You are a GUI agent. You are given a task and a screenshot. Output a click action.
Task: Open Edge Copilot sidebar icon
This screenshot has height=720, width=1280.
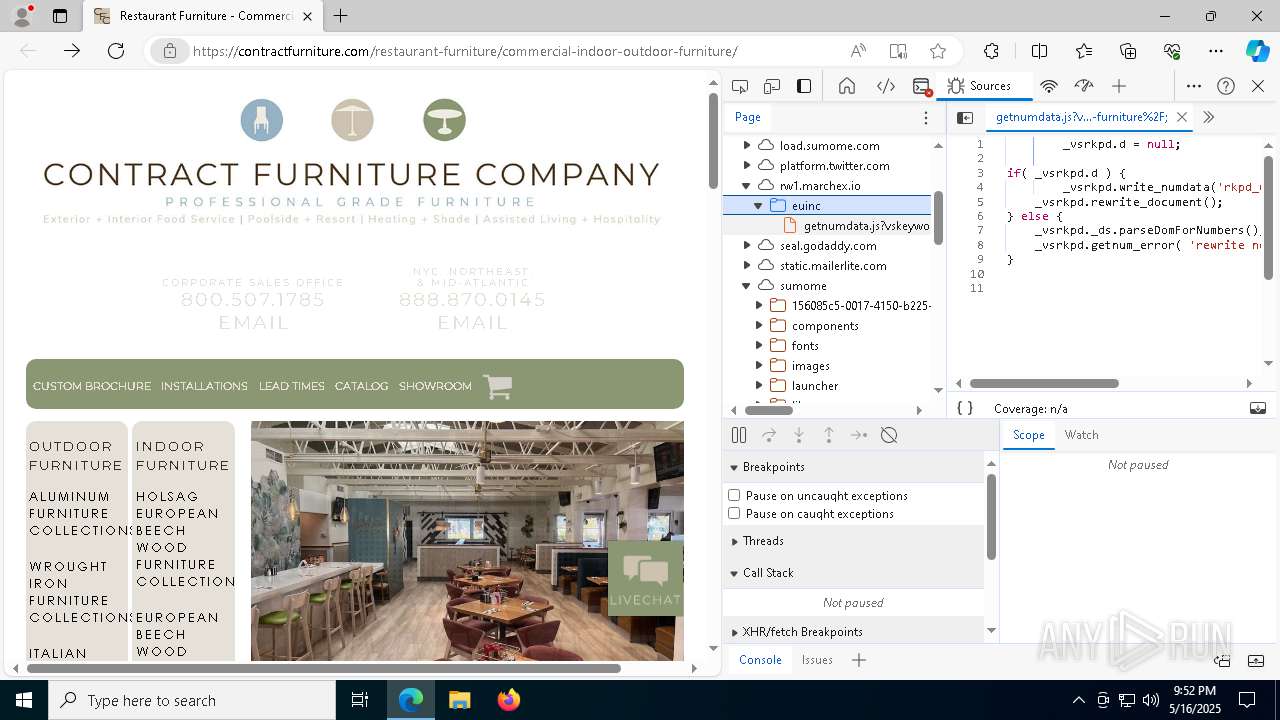coord(1257,51)
